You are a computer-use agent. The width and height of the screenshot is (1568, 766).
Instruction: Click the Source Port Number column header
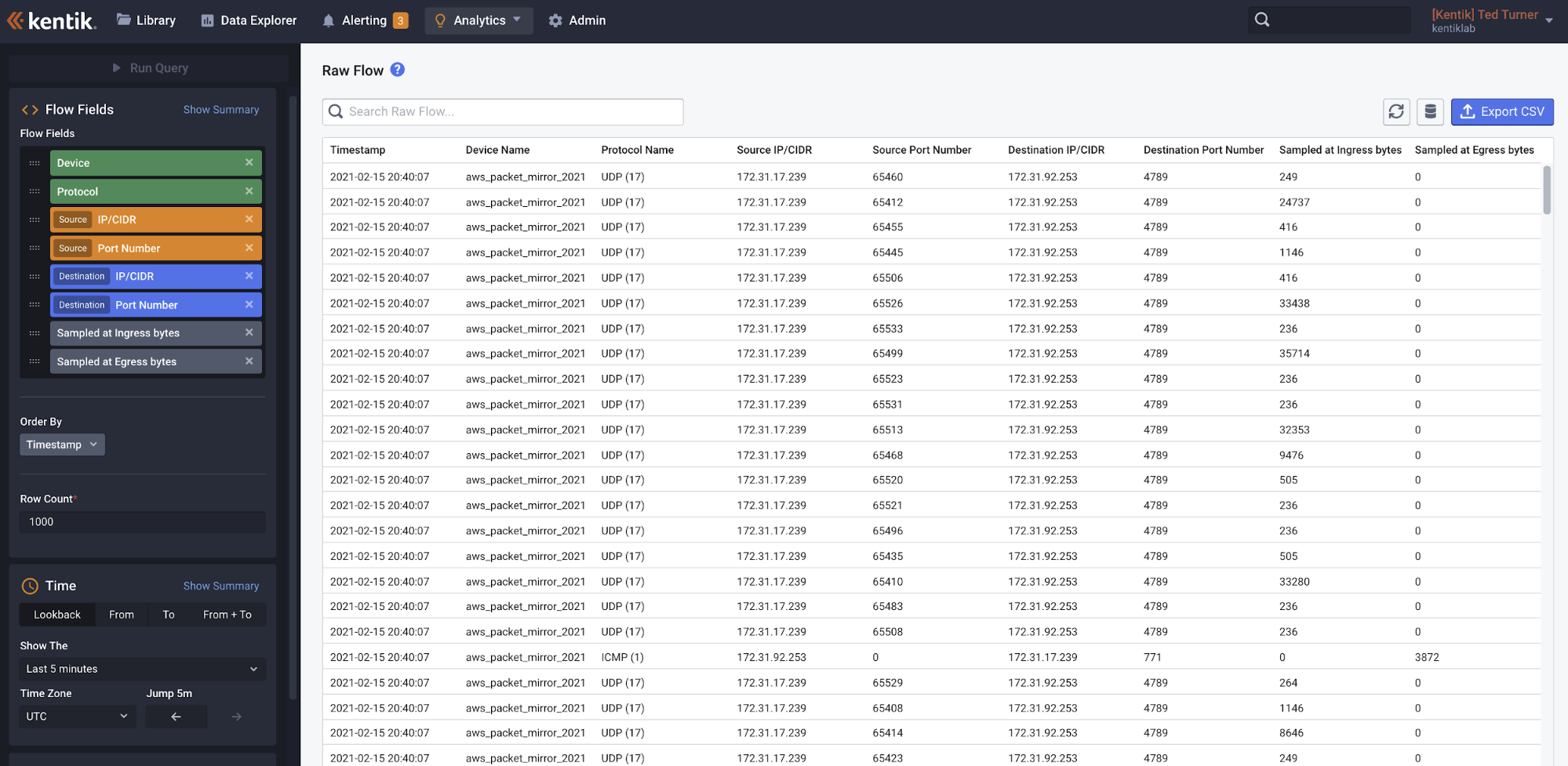922,150
